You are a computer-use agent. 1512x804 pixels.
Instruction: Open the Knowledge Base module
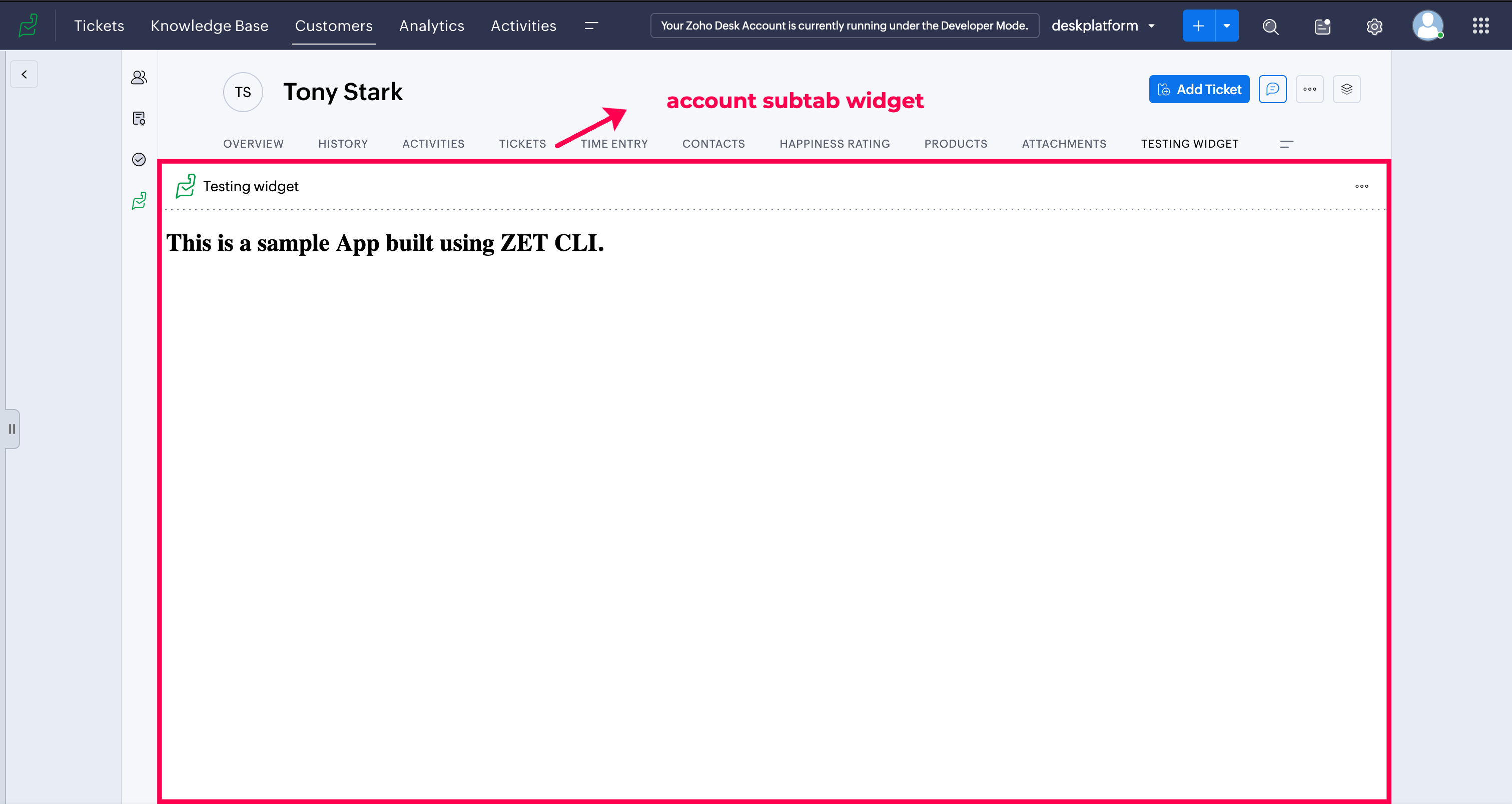[x=210, y=25]
